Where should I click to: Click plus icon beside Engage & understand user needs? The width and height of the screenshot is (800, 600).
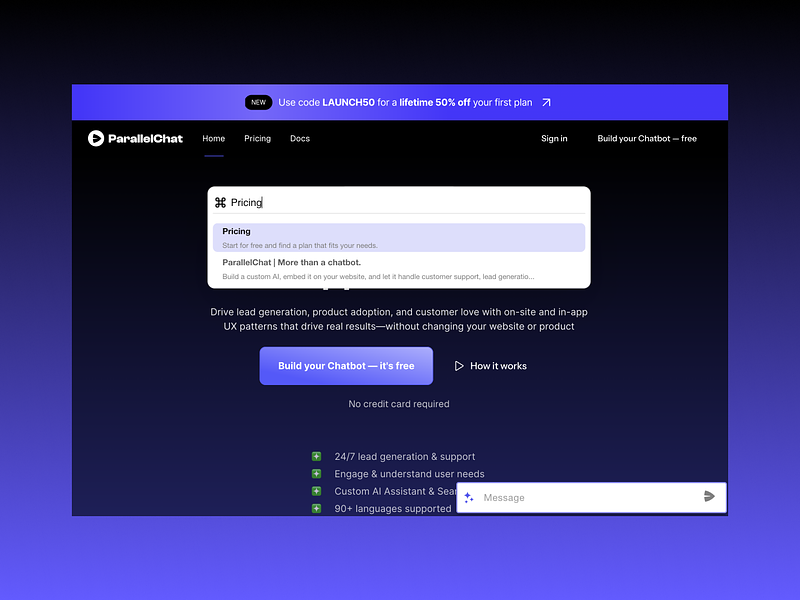click(316, 473)
